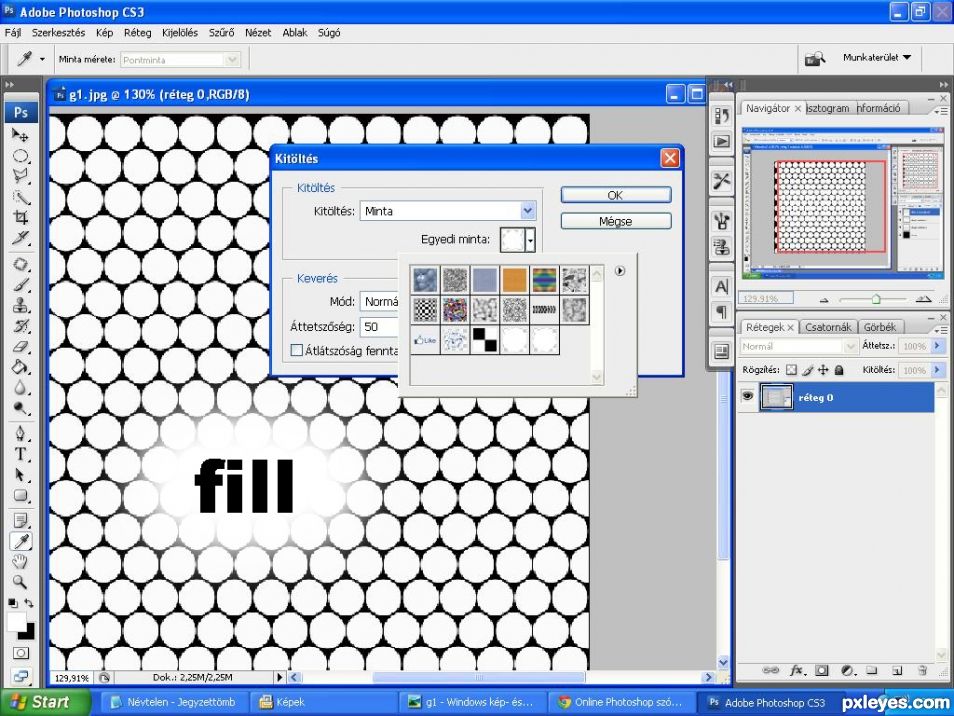Screen dimensions: 954x716
Task: Select the Brush tool
Action: click(x=21, y=285)
